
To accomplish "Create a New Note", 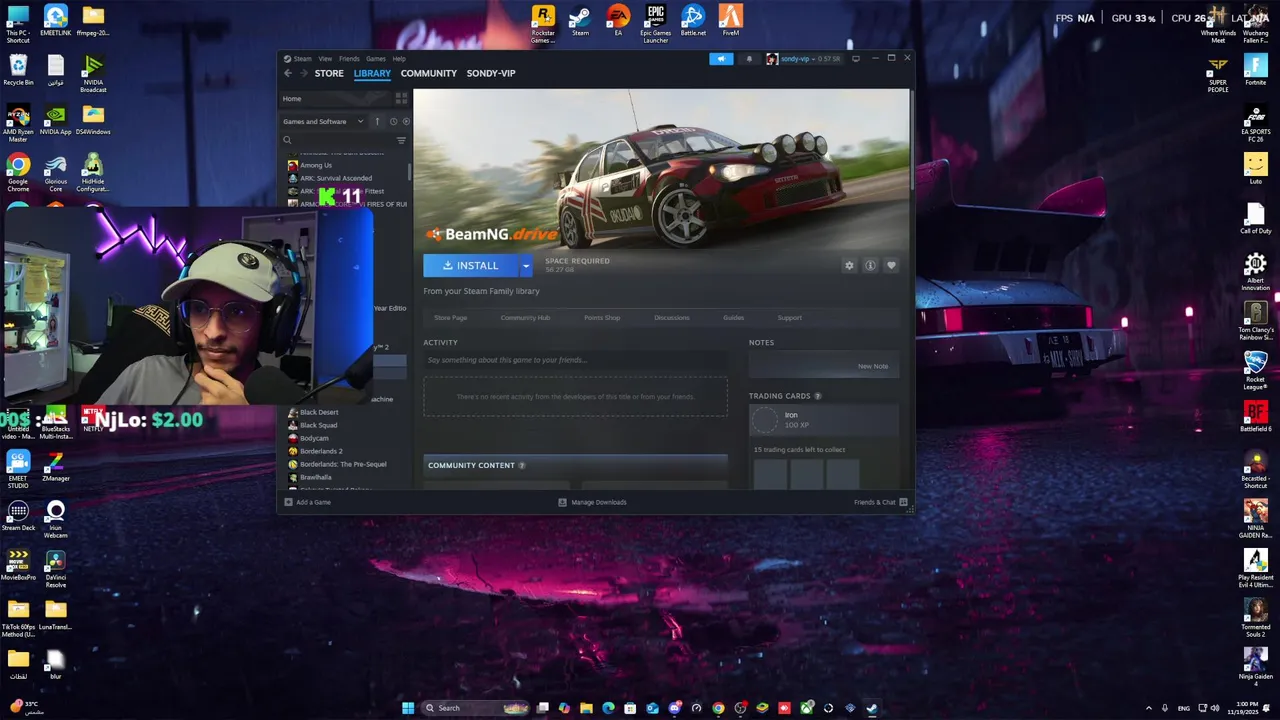I will (x=872, y=366).
